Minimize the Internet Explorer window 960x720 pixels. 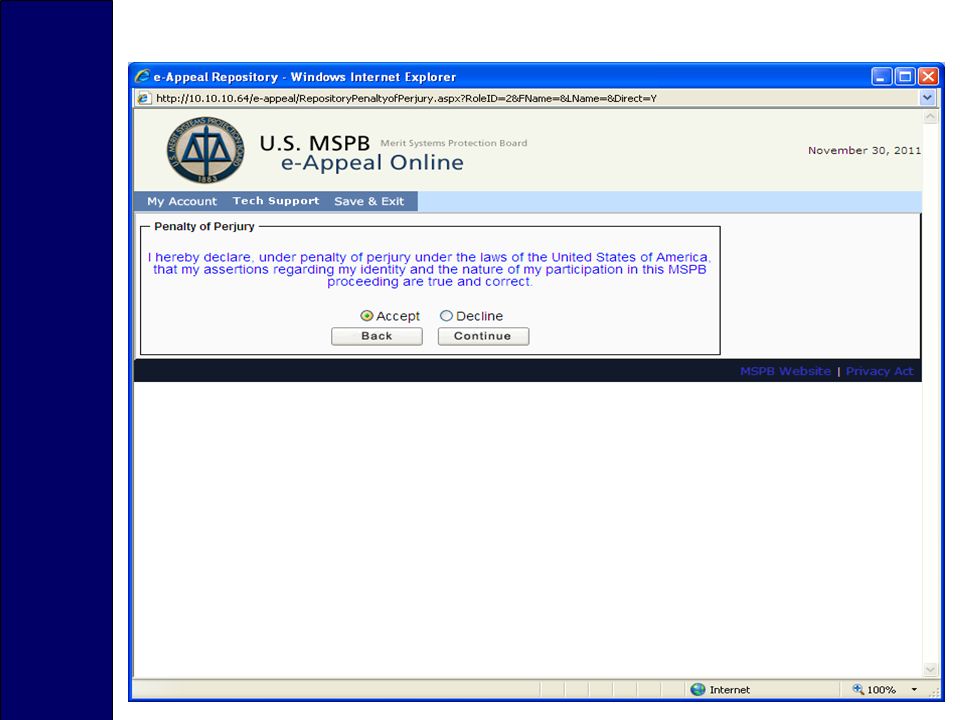point(881,77)
